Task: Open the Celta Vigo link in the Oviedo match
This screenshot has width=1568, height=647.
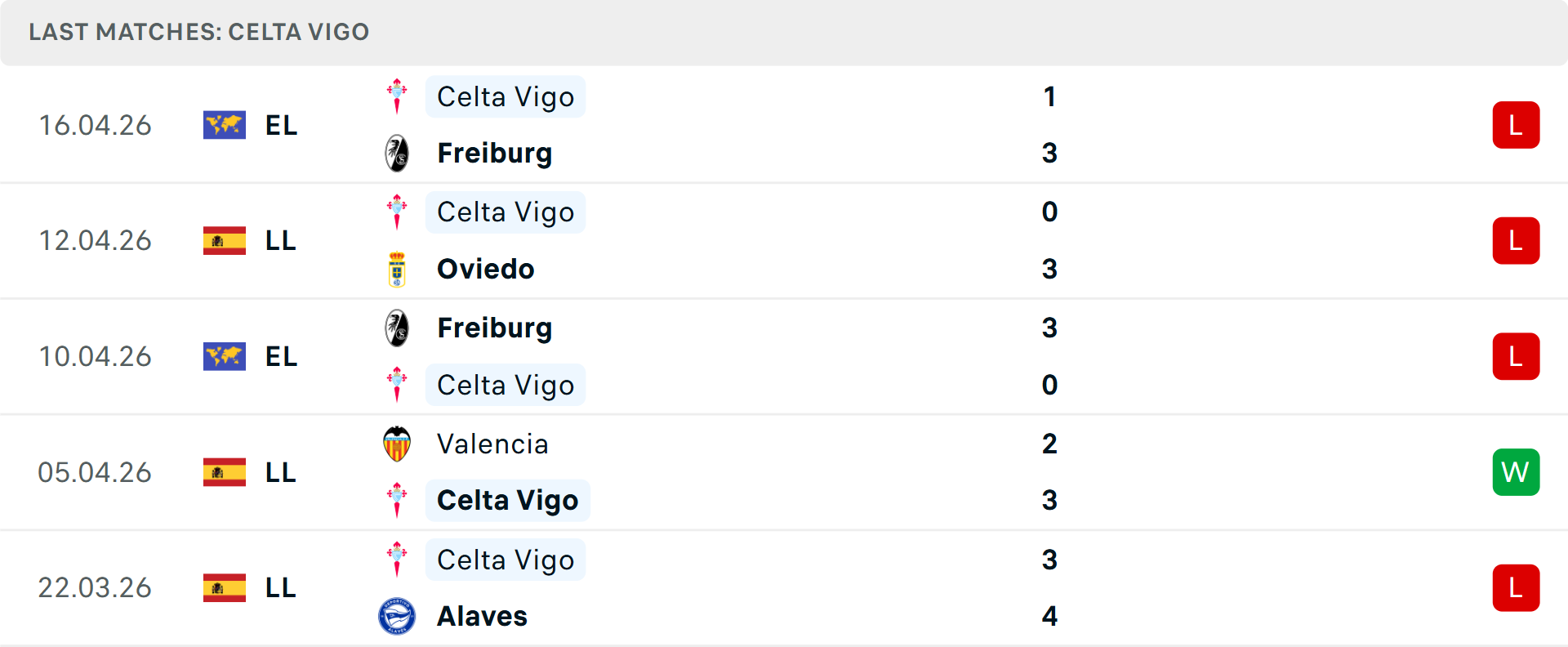Action: 505,212
